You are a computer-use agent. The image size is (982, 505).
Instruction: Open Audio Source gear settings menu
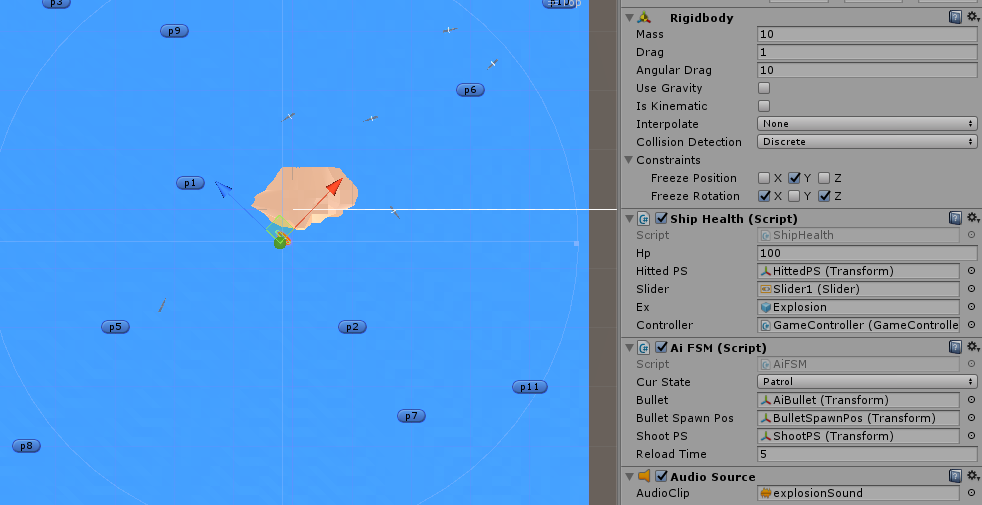[973, 476]
